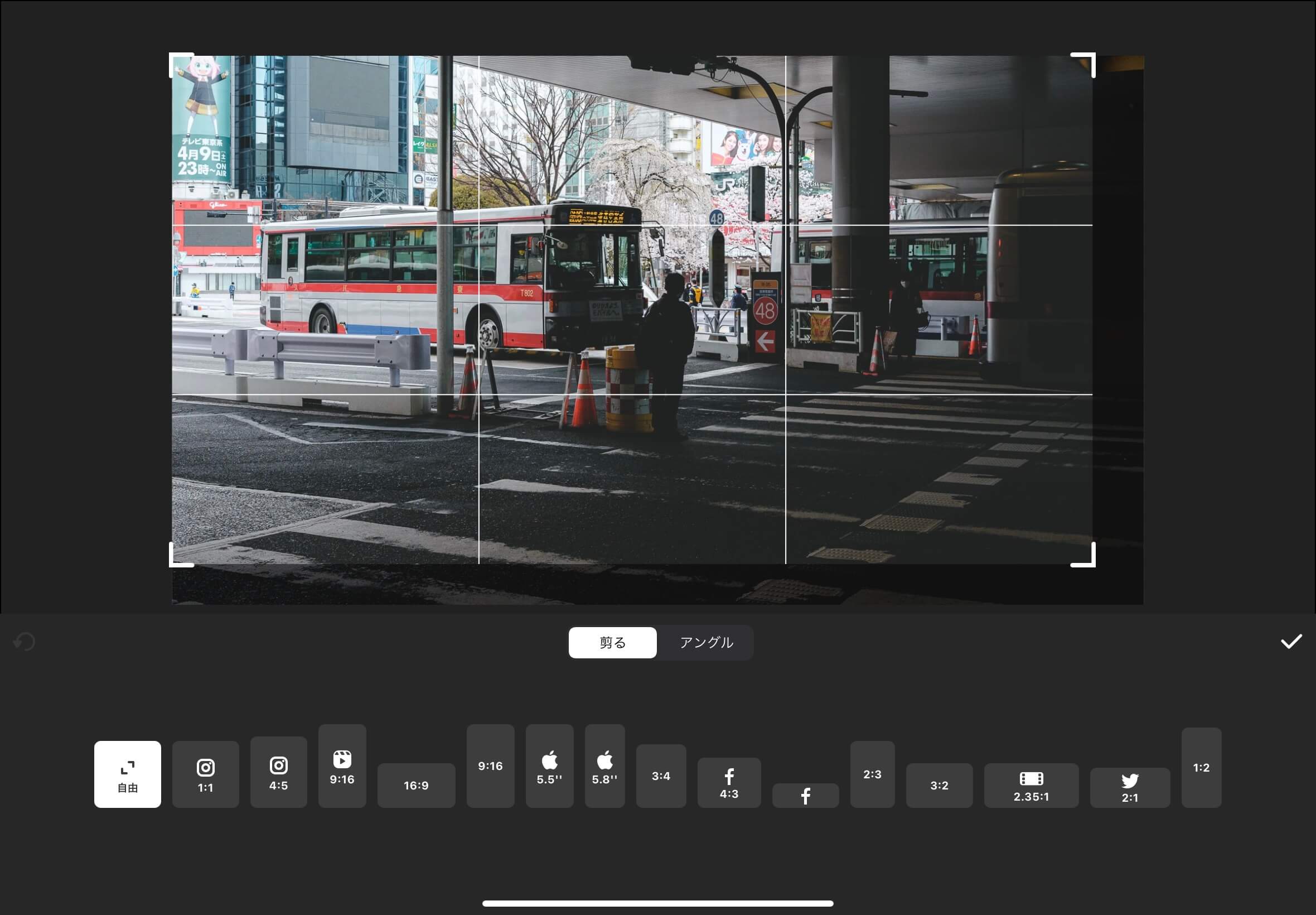
Task: Select the 16:9 aspect ratio button
Action: click(x=416, y=785)
